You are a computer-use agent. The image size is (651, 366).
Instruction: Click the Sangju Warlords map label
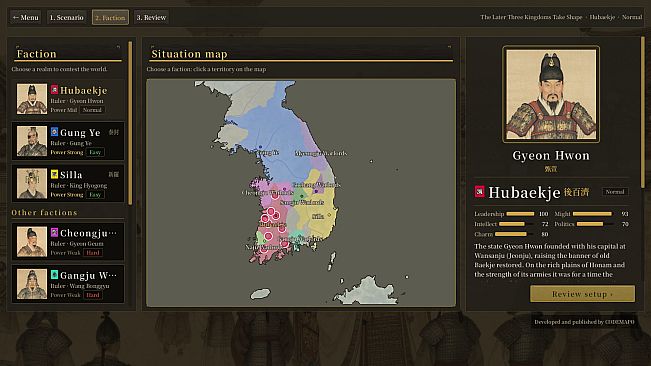click(x=302, y=203)
